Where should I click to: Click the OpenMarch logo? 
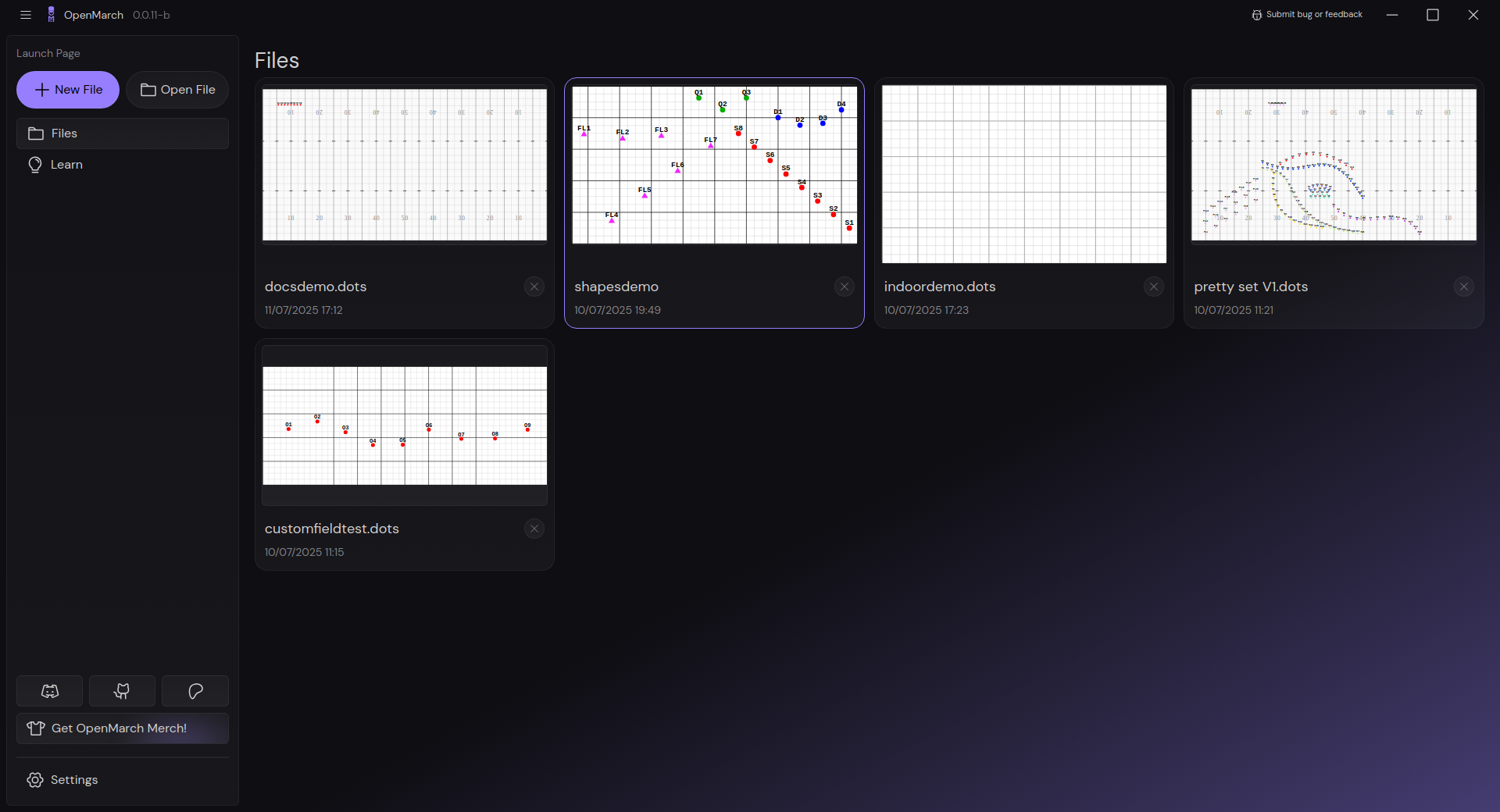51,14
